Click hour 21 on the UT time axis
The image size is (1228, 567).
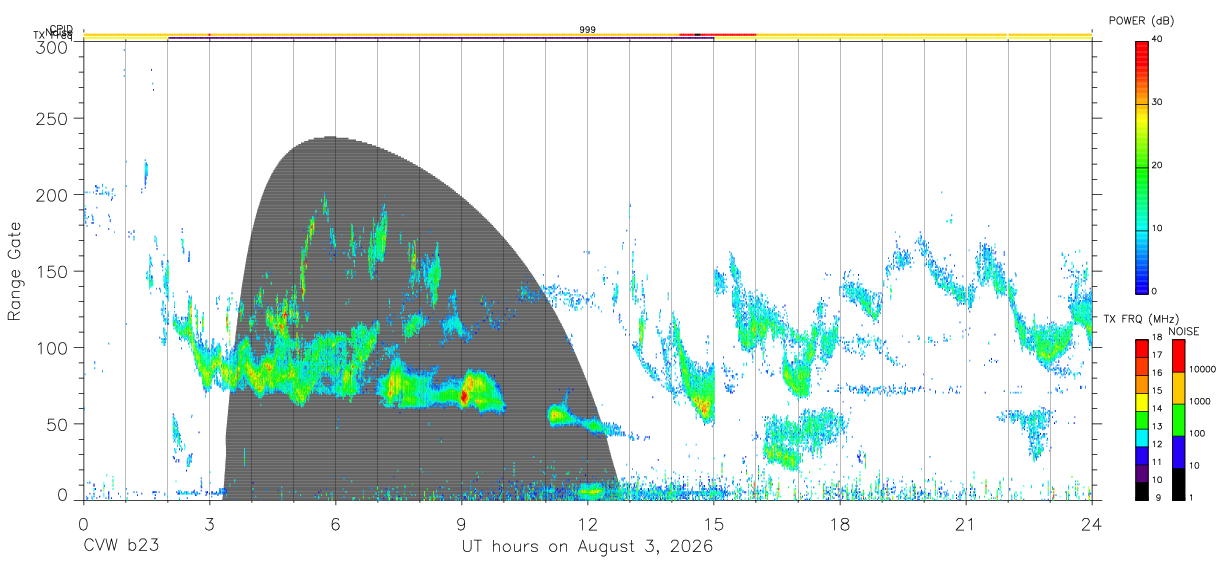966,524
